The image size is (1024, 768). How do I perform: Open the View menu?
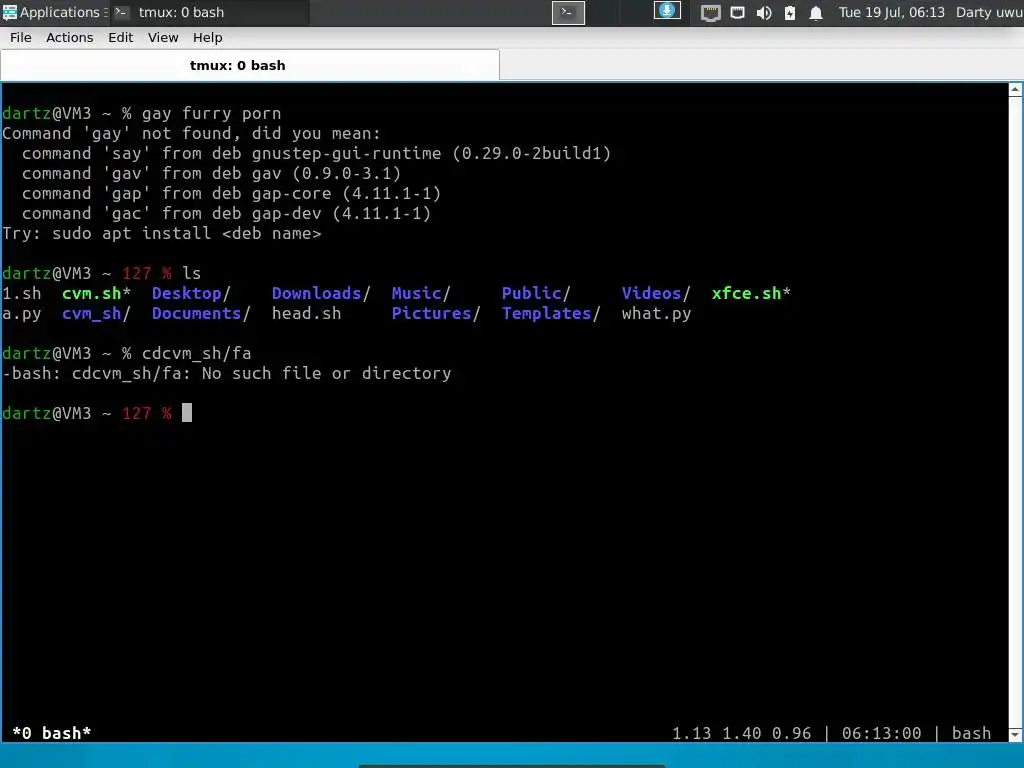(163, 37)
